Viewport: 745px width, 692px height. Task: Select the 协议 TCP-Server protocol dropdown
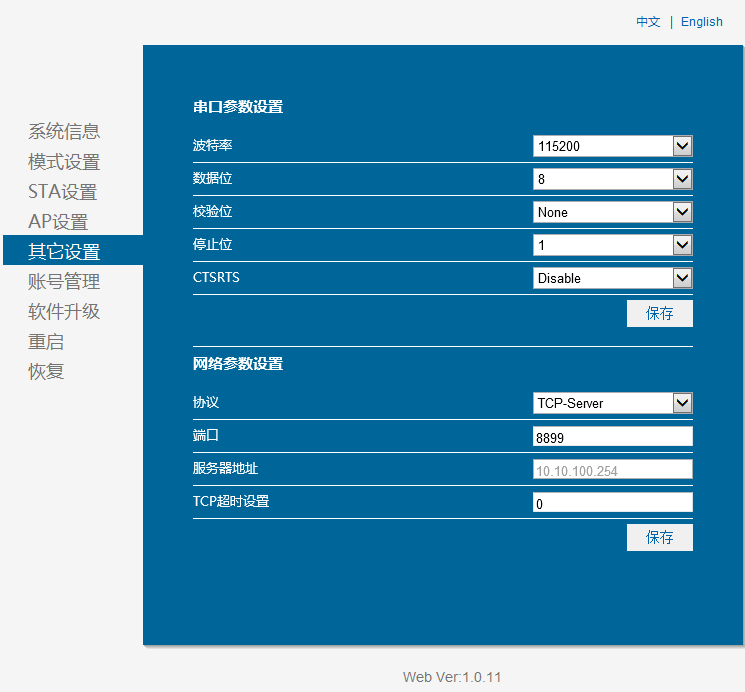(x=612, y=403)
